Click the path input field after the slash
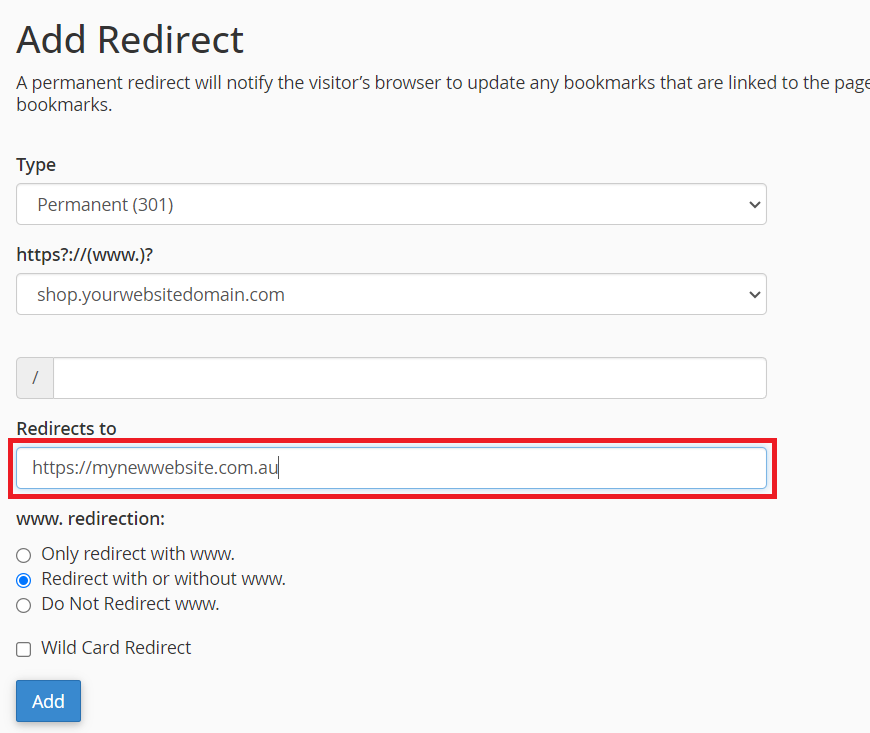Viewport: 870px width, 733px height. click(x=410, y=378)
